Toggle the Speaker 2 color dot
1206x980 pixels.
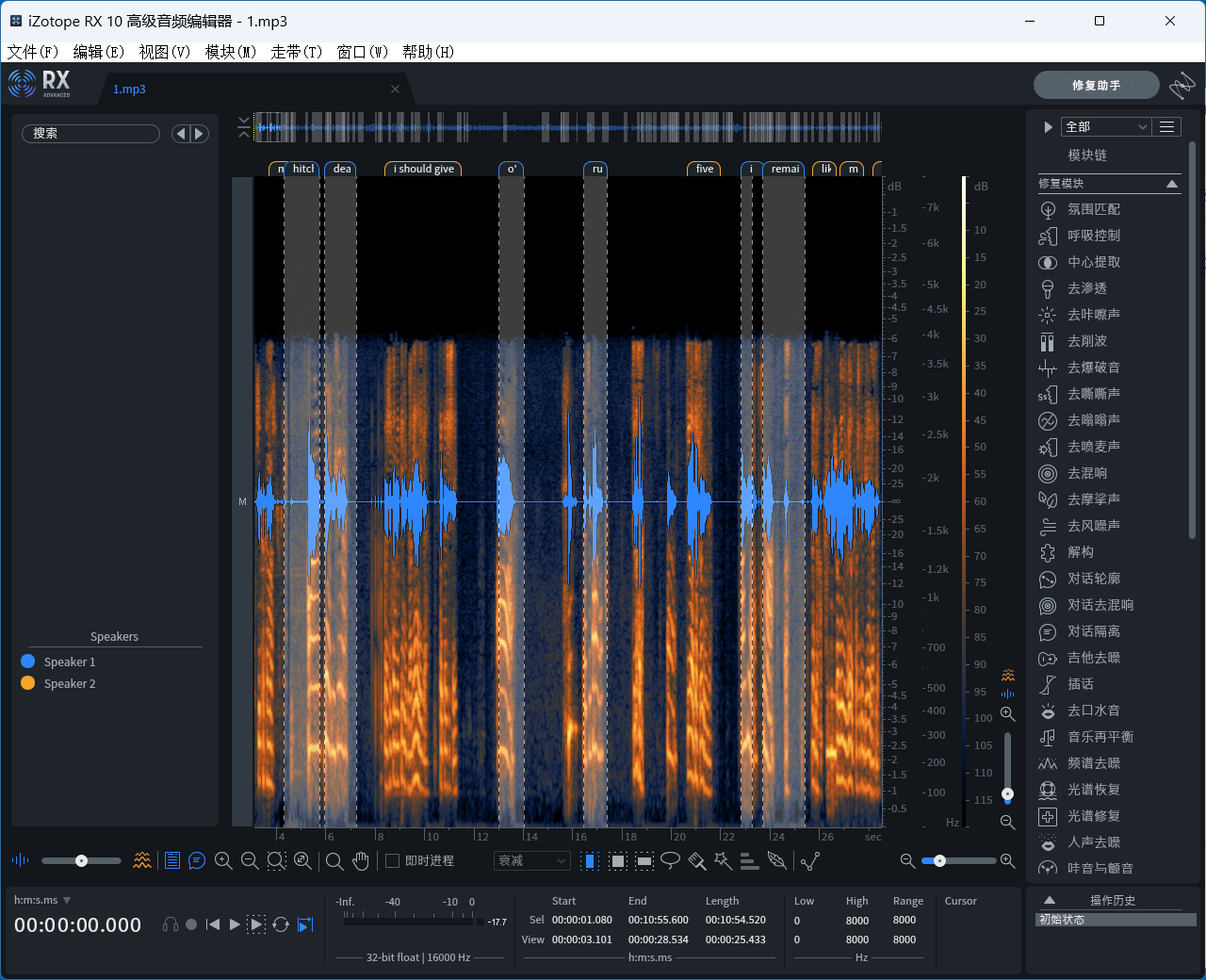coord(27,683)
